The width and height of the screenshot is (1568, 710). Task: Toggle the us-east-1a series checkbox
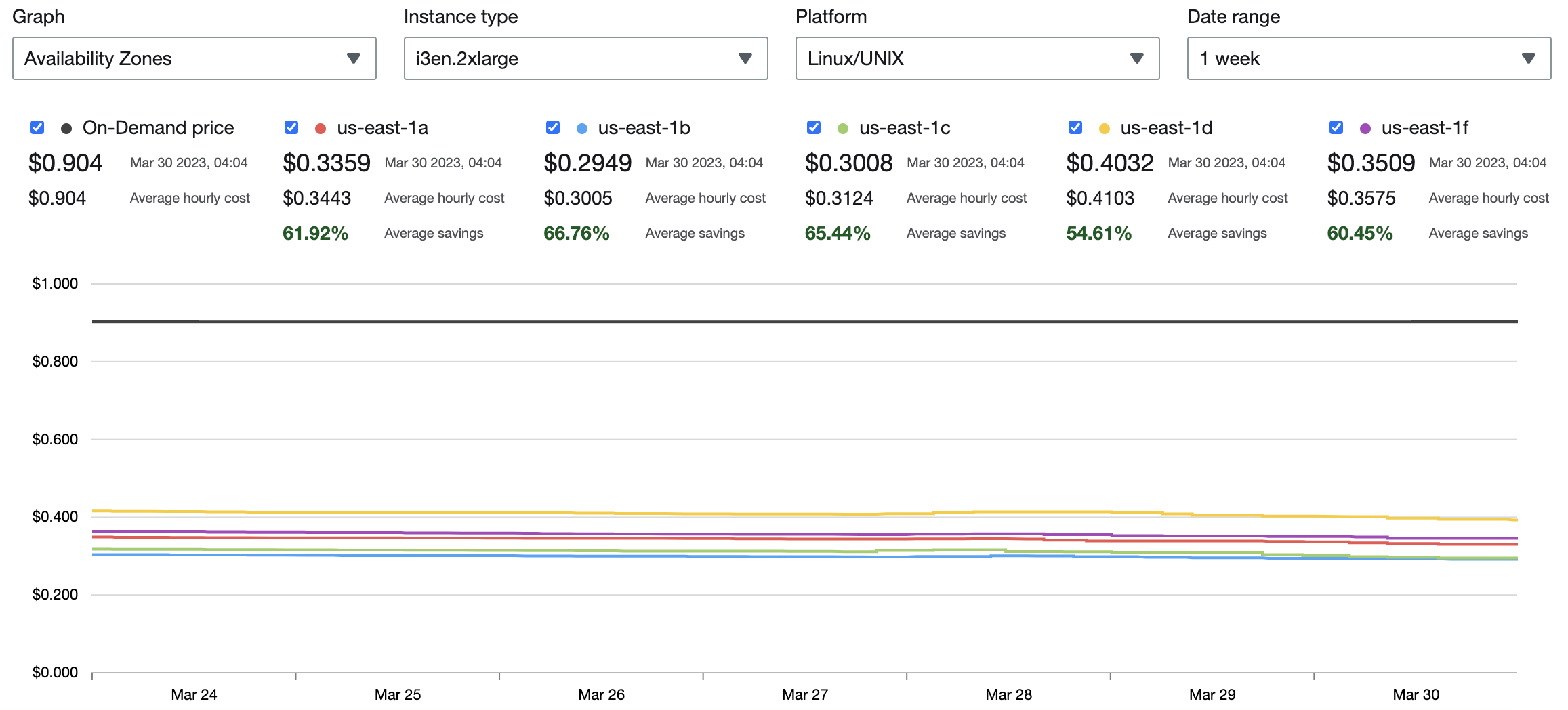(x=291, y=128)
